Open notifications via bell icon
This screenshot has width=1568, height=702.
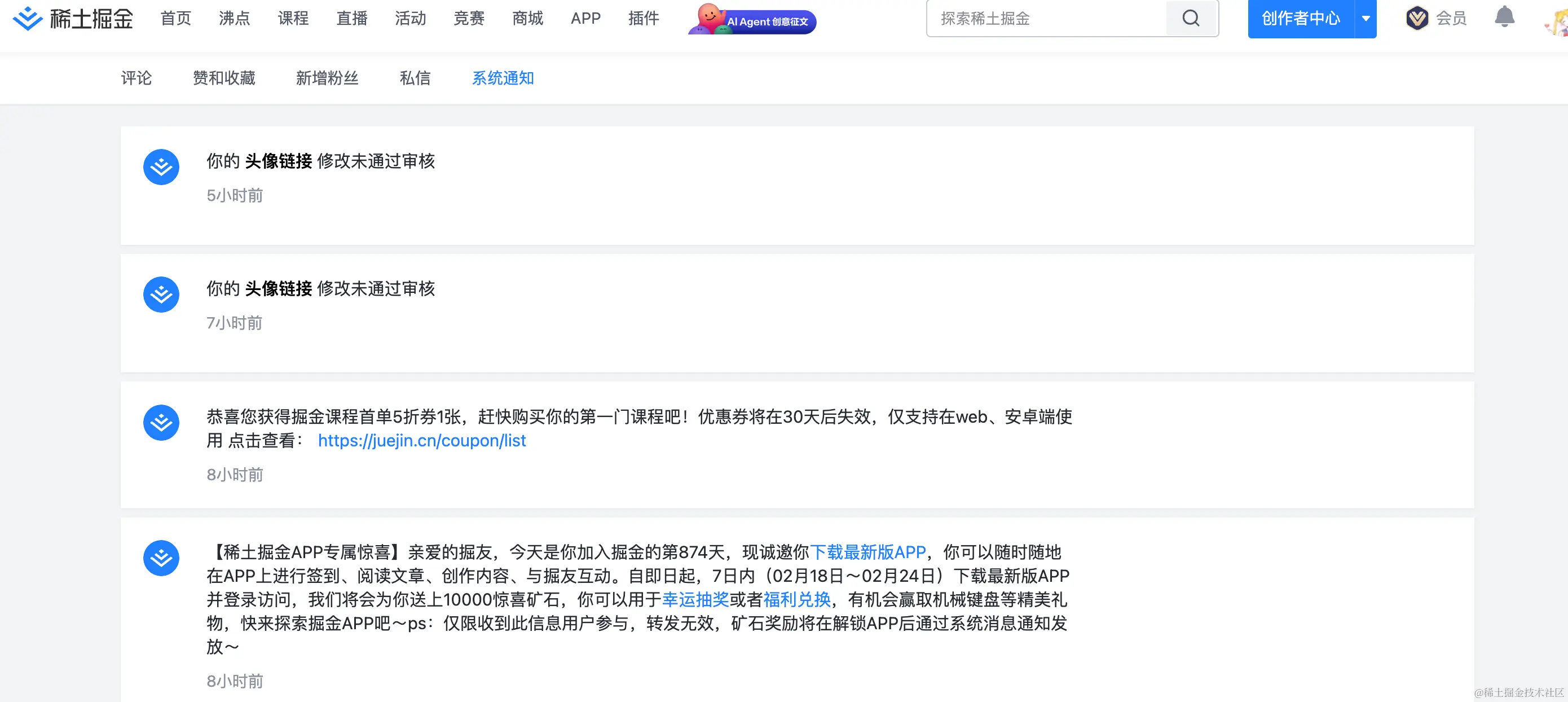[x=1504, y=17]
